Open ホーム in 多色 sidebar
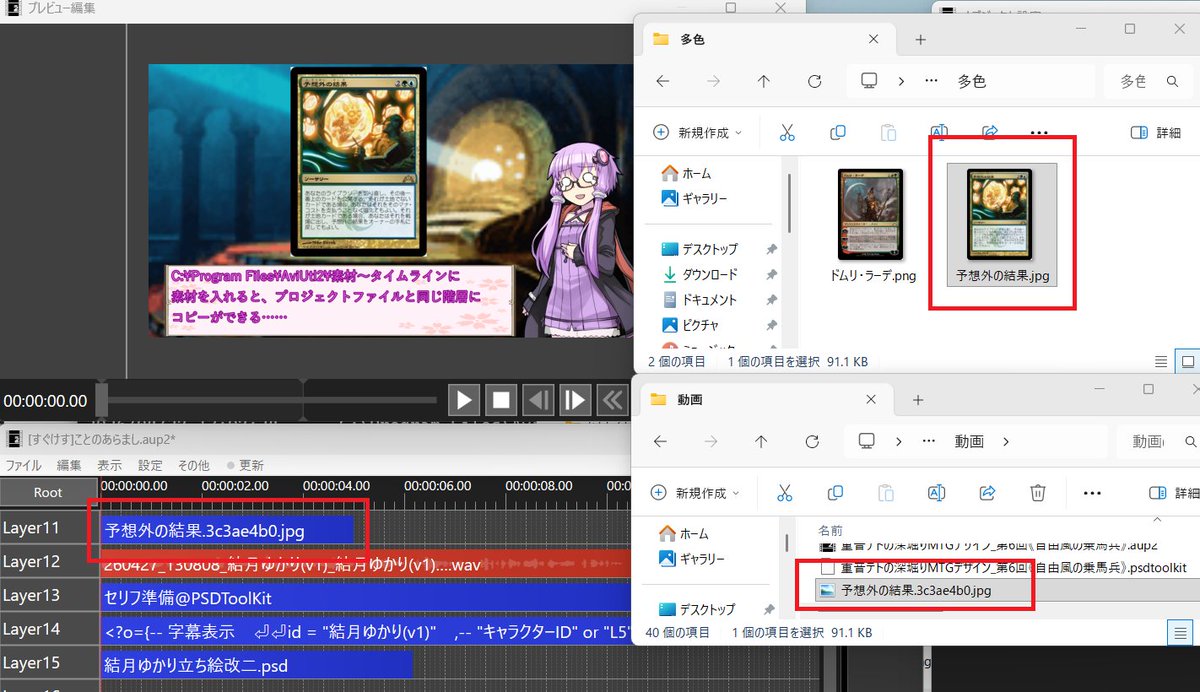 click(685, 173)
